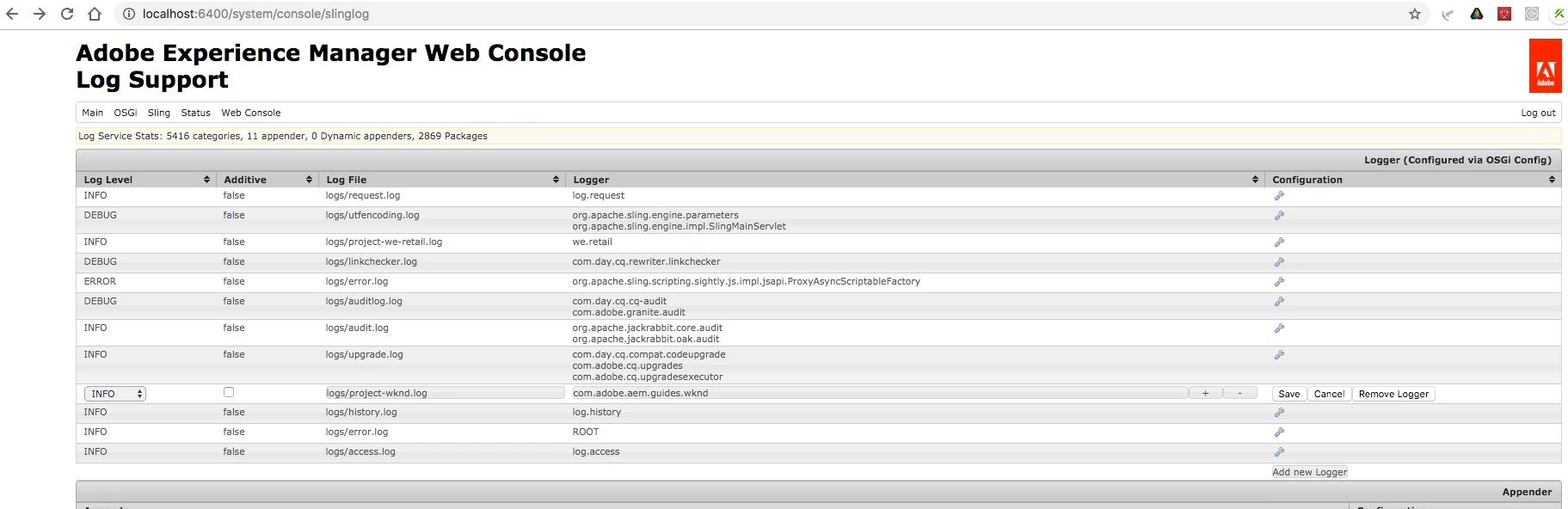Edit the log.access logger wrench icon
Image resolution: width=1568 pixels, height=509 pixels.
[x=1279, y=452]
